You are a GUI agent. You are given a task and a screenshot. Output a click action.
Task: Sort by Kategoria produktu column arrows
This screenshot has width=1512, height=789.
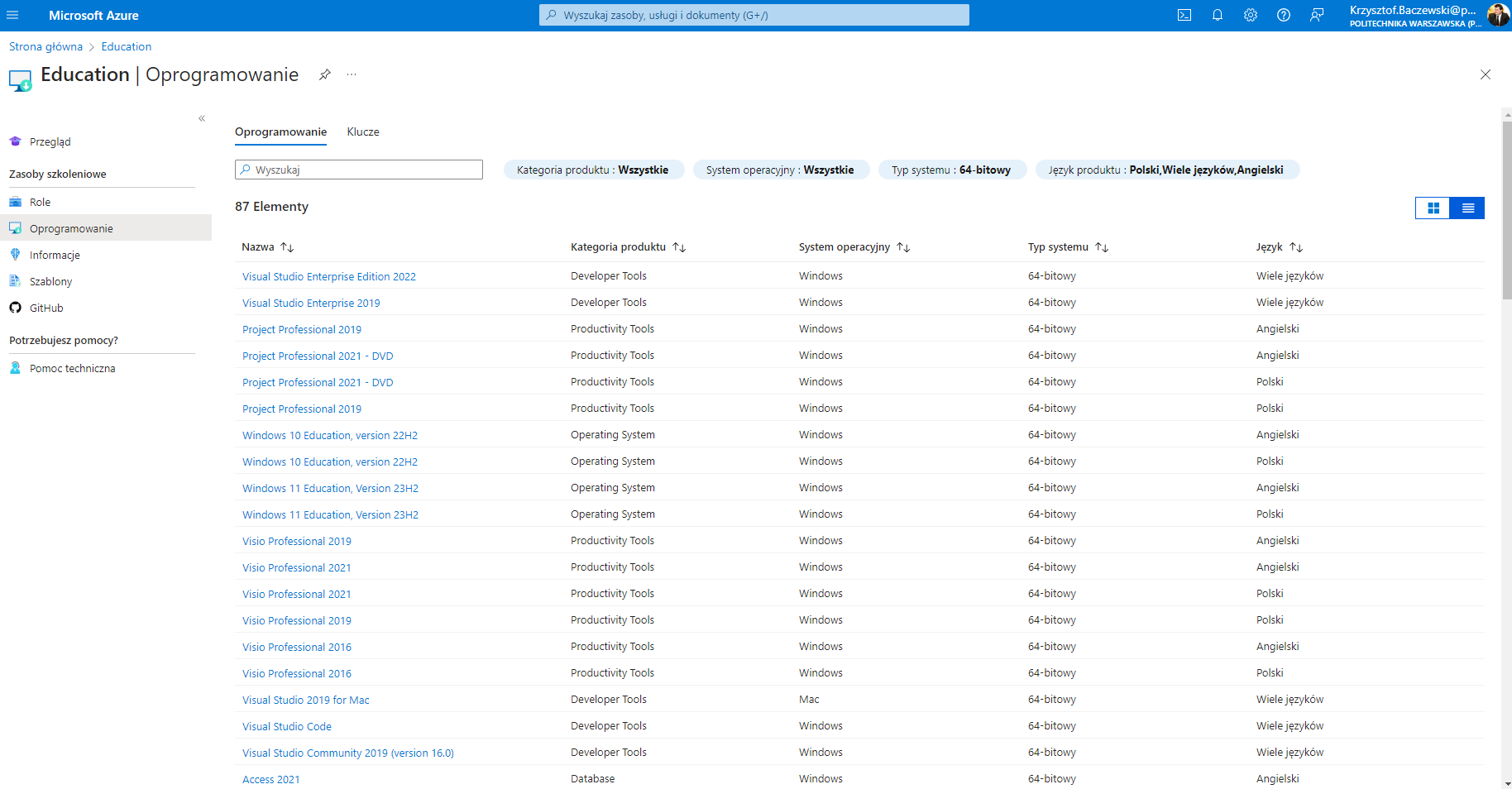pos(679,247)
